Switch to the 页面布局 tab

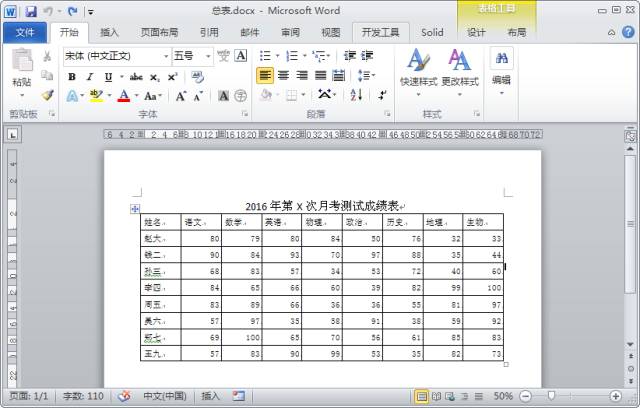[160, 32]
